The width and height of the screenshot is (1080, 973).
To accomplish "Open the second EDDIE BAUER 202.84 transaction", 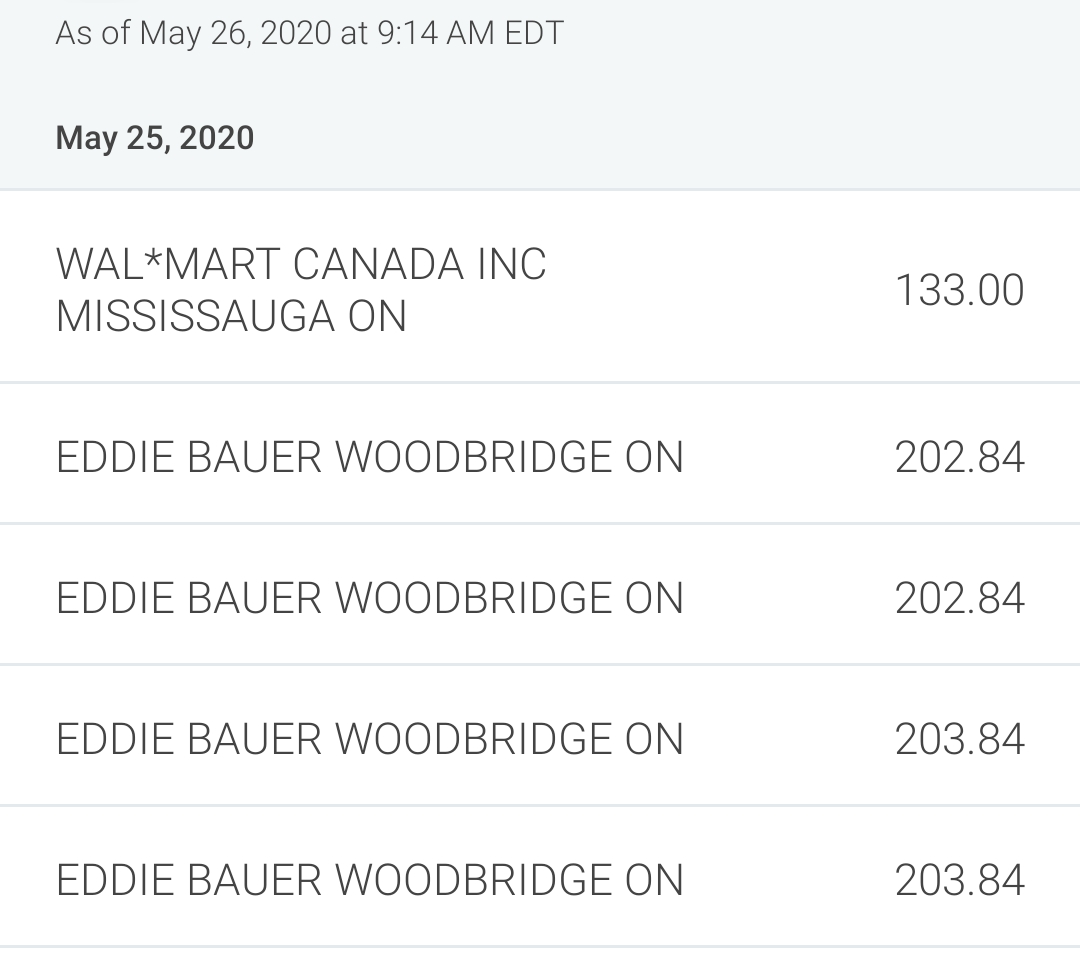I will tap(540, 595).
